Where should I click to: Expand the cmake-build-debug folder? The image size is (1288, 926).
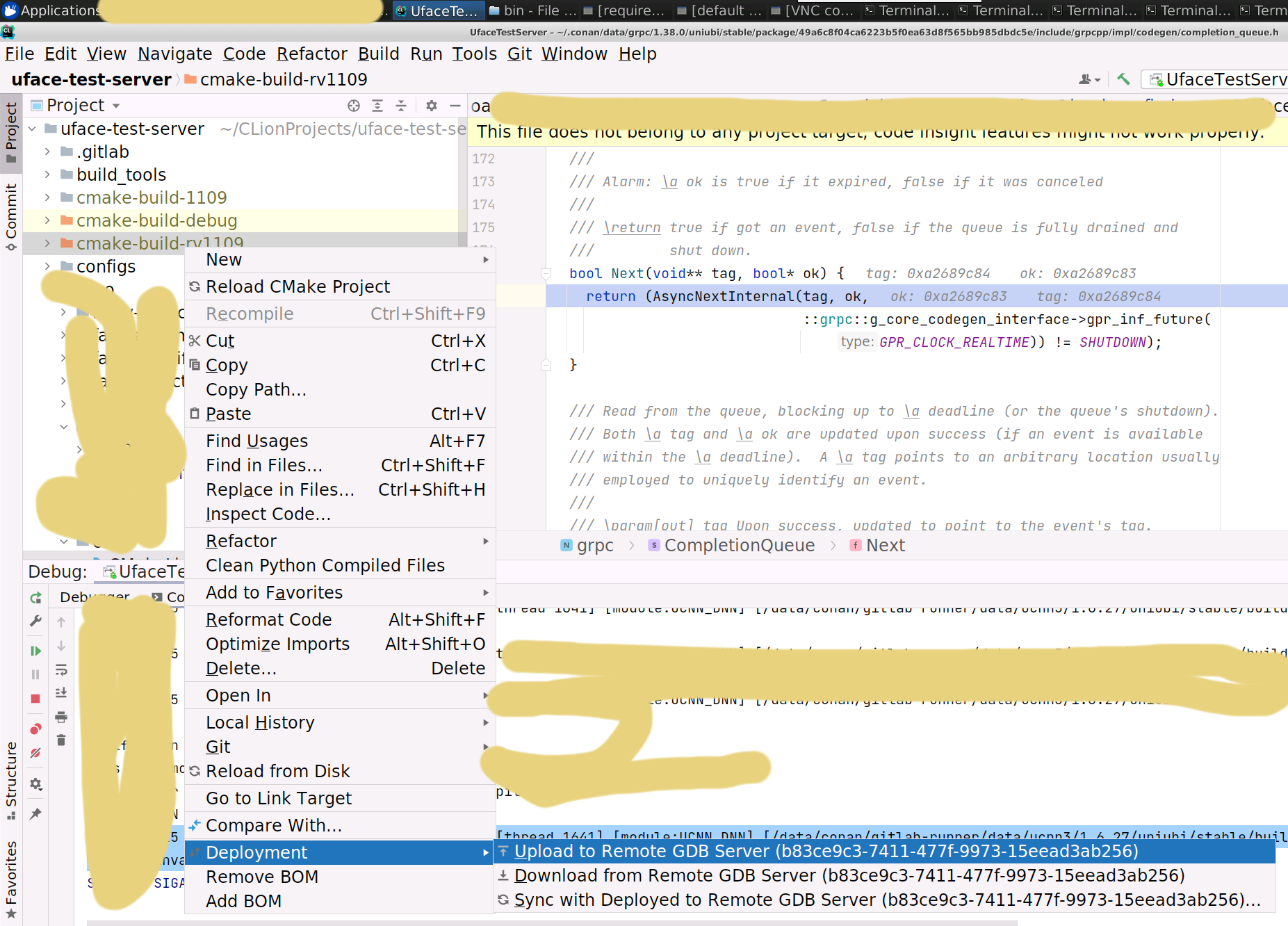pyautogui.click(x=47, y=220)
